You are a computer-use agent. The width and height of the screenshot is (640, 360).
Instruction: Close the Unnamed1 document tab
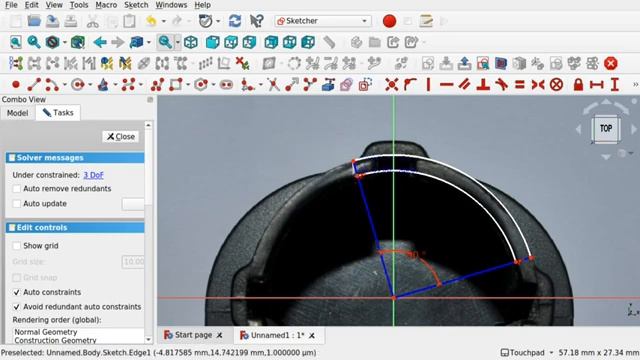click(312, 336)
